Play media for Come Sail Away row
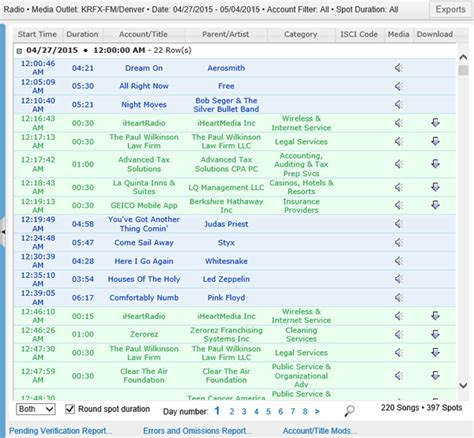 click(399, 242)
